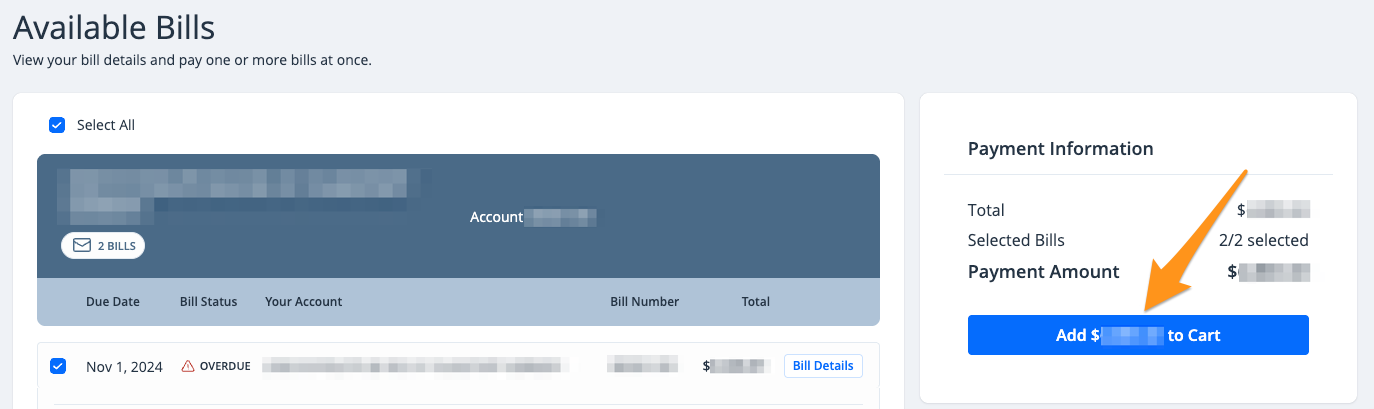This screenshot has width=1374, height=409.
Task: Click the overdue warning triangle icon
Action: pos(188,366)
